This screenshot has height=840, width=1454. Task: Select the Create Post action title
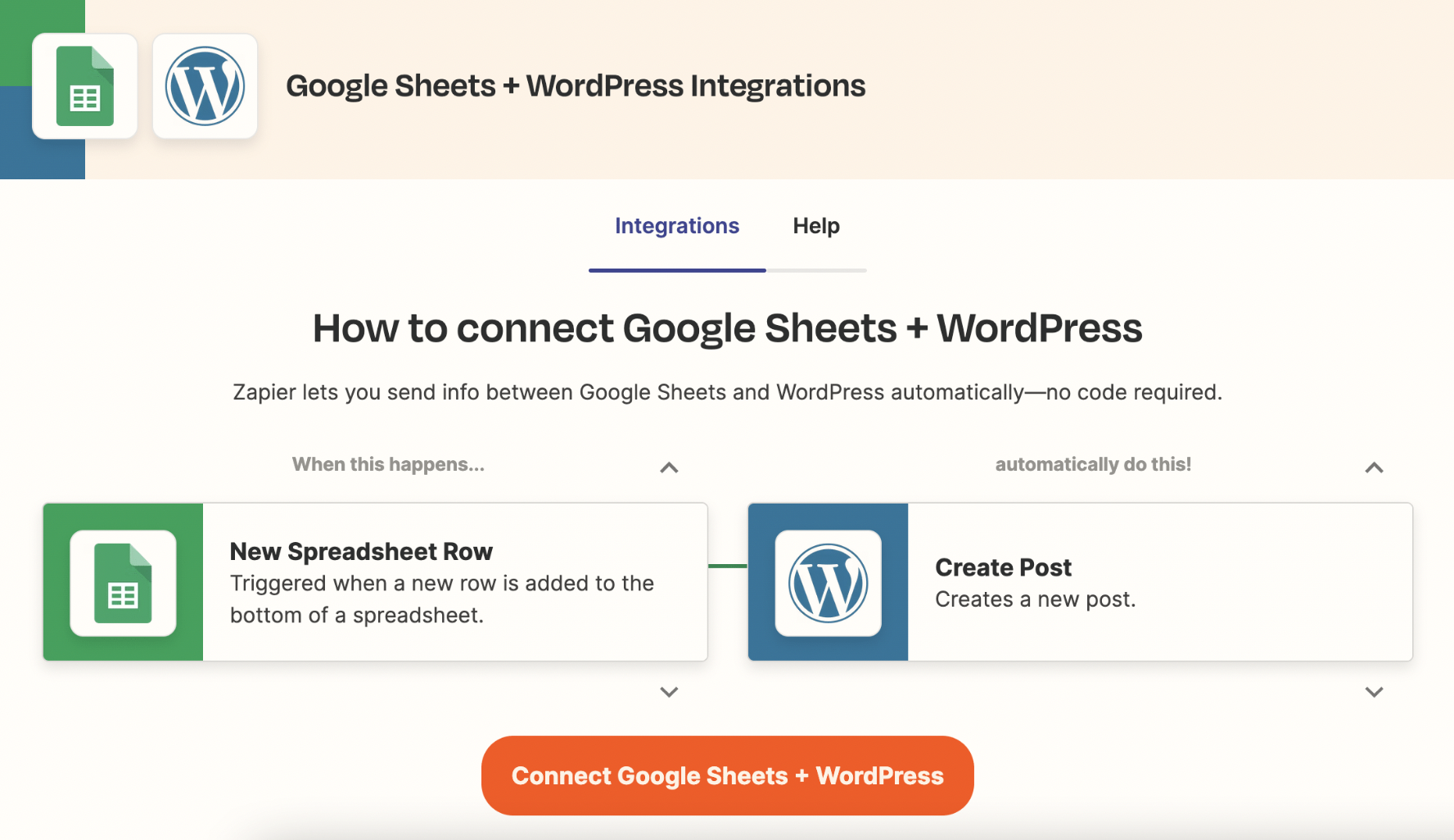click(1003, 567)
